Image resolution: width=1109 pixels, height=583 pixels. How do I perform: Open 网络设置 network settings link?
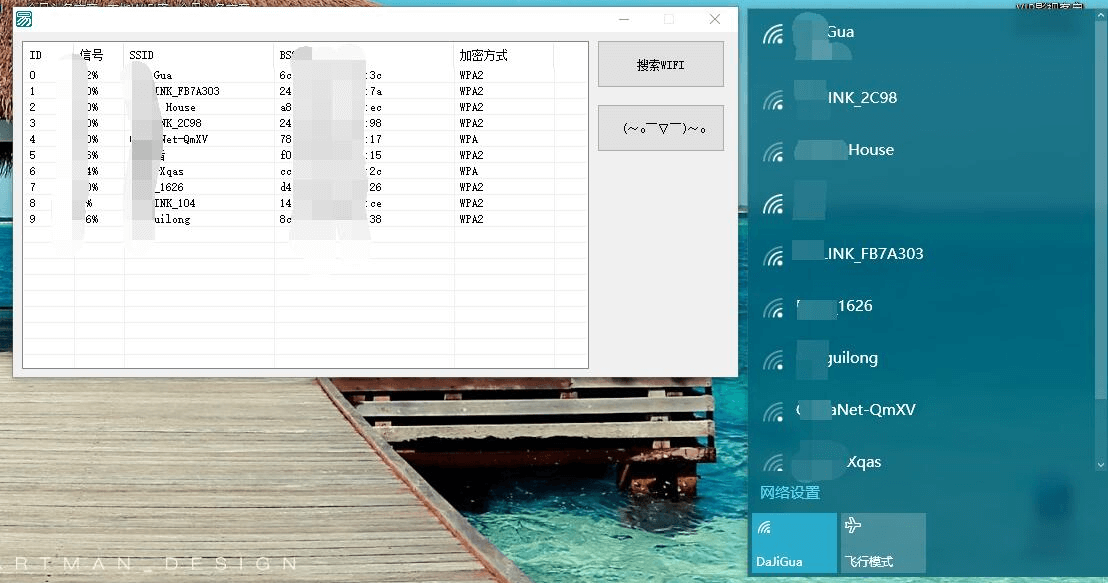(789, 493)
